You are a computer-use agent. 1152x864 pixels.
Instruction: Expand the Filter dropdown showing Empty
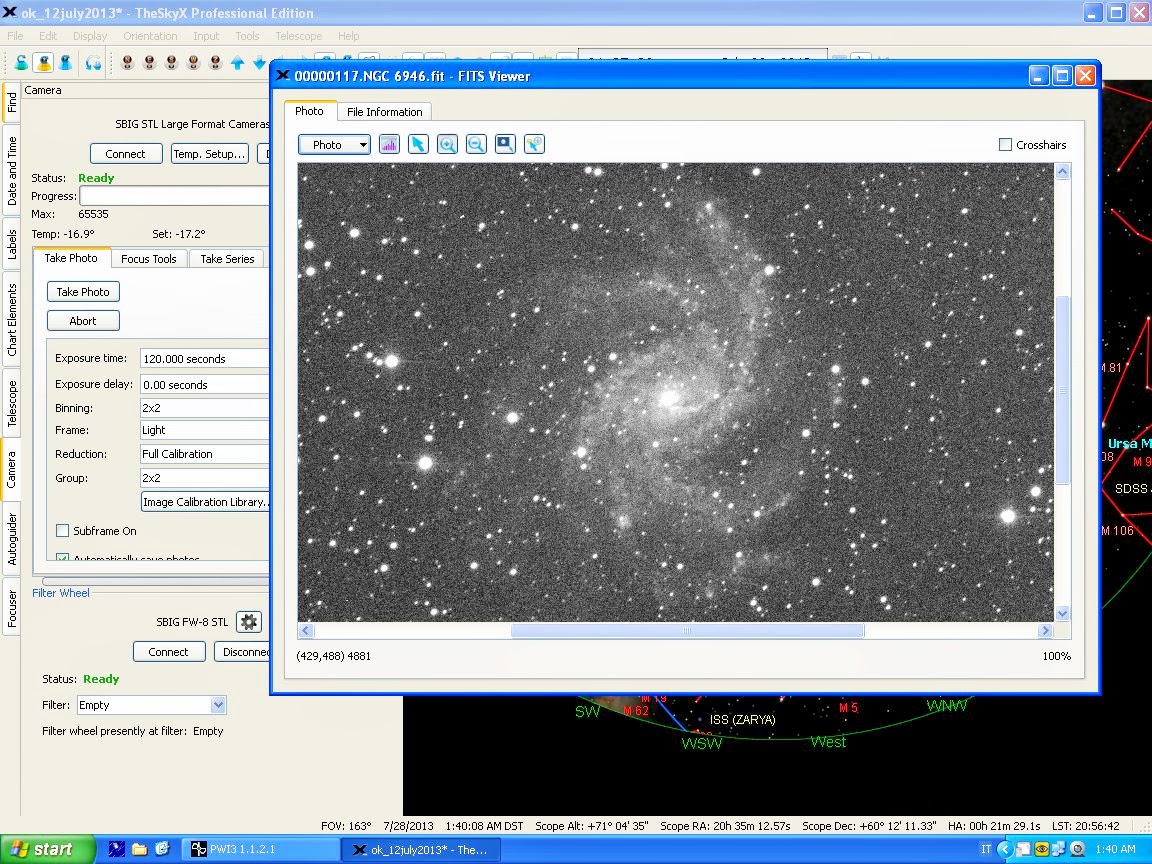(x=219, y=705)
